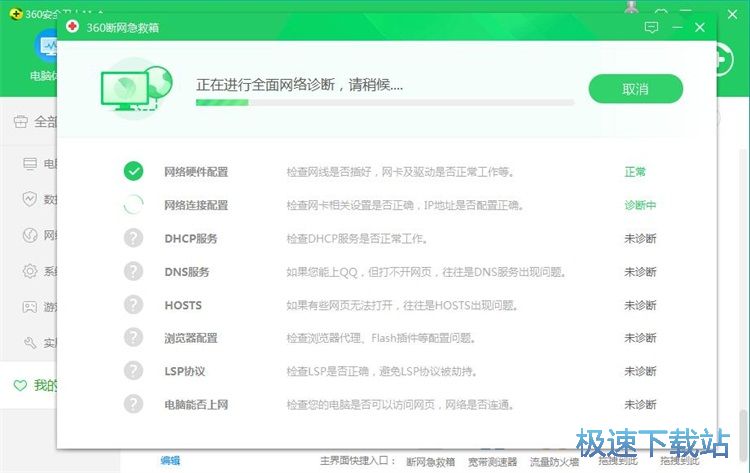Click the question mark icon beside DNS服务
The width and height of the screenshot is (750, 473).
coord(133,271)
